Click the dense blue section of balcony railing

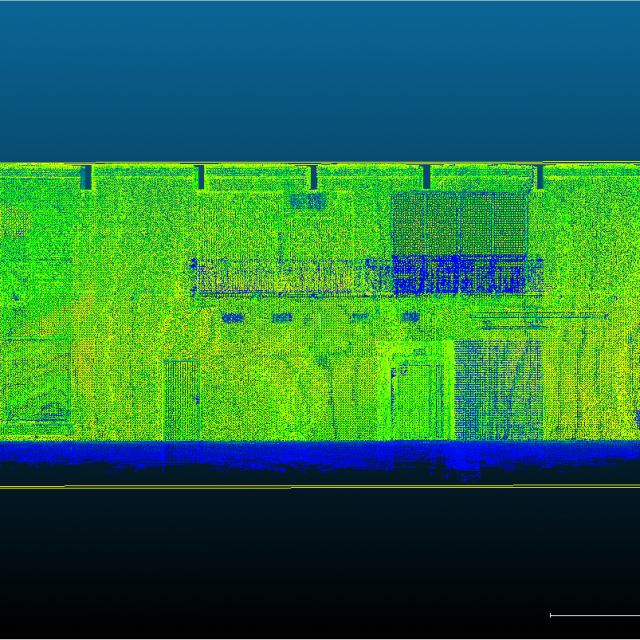458,275
